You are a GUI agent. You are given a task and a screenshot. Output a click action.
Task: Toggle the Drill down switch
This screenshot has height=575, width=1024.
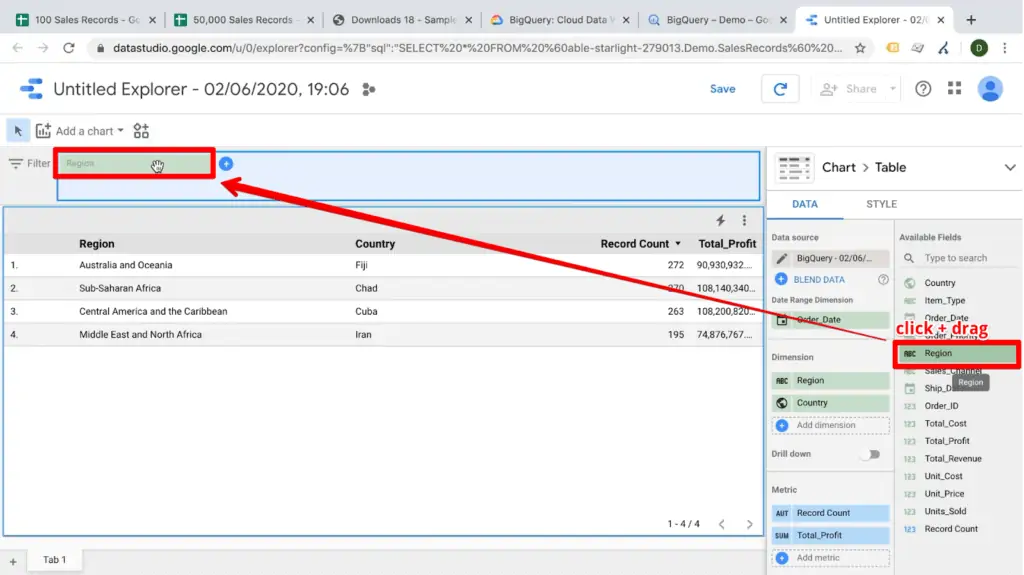pos(871,454)
